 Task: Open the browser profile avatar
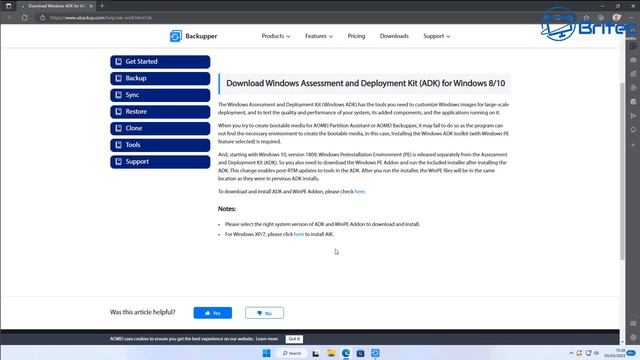tap(616, 18)
